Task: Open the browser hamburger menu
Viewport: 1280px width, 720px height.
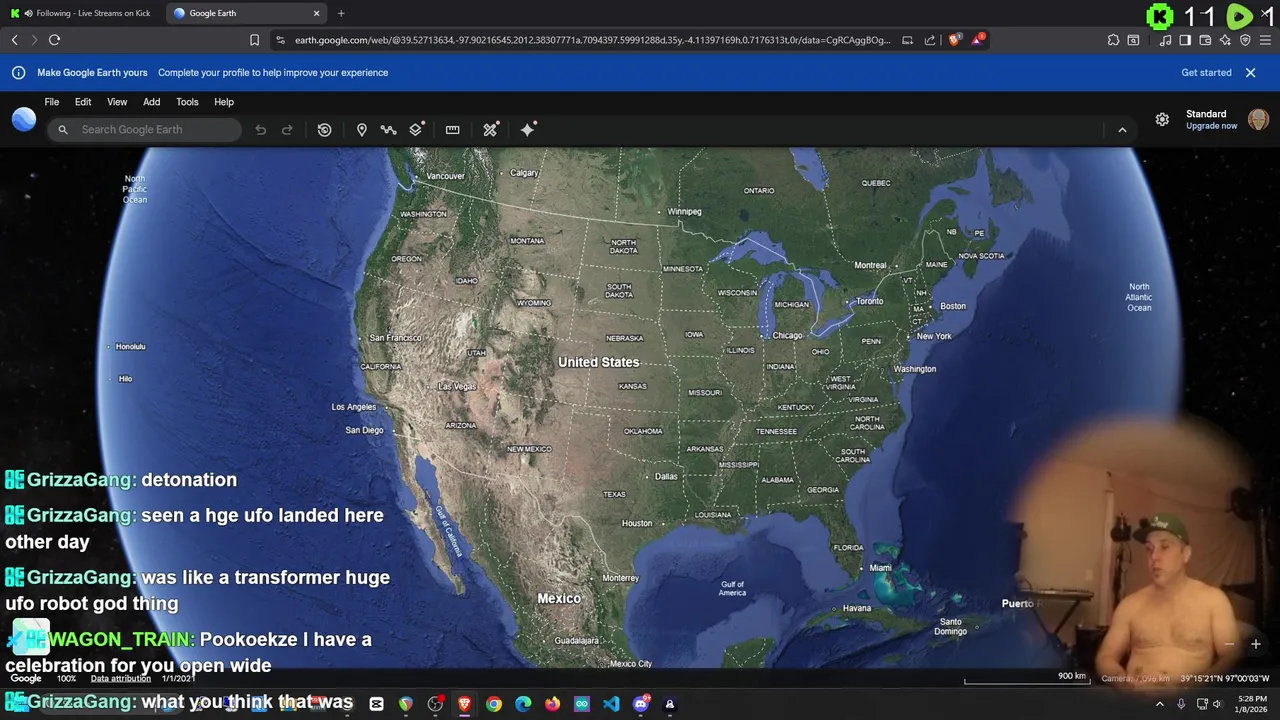Action: click(x=1266, y=40)
